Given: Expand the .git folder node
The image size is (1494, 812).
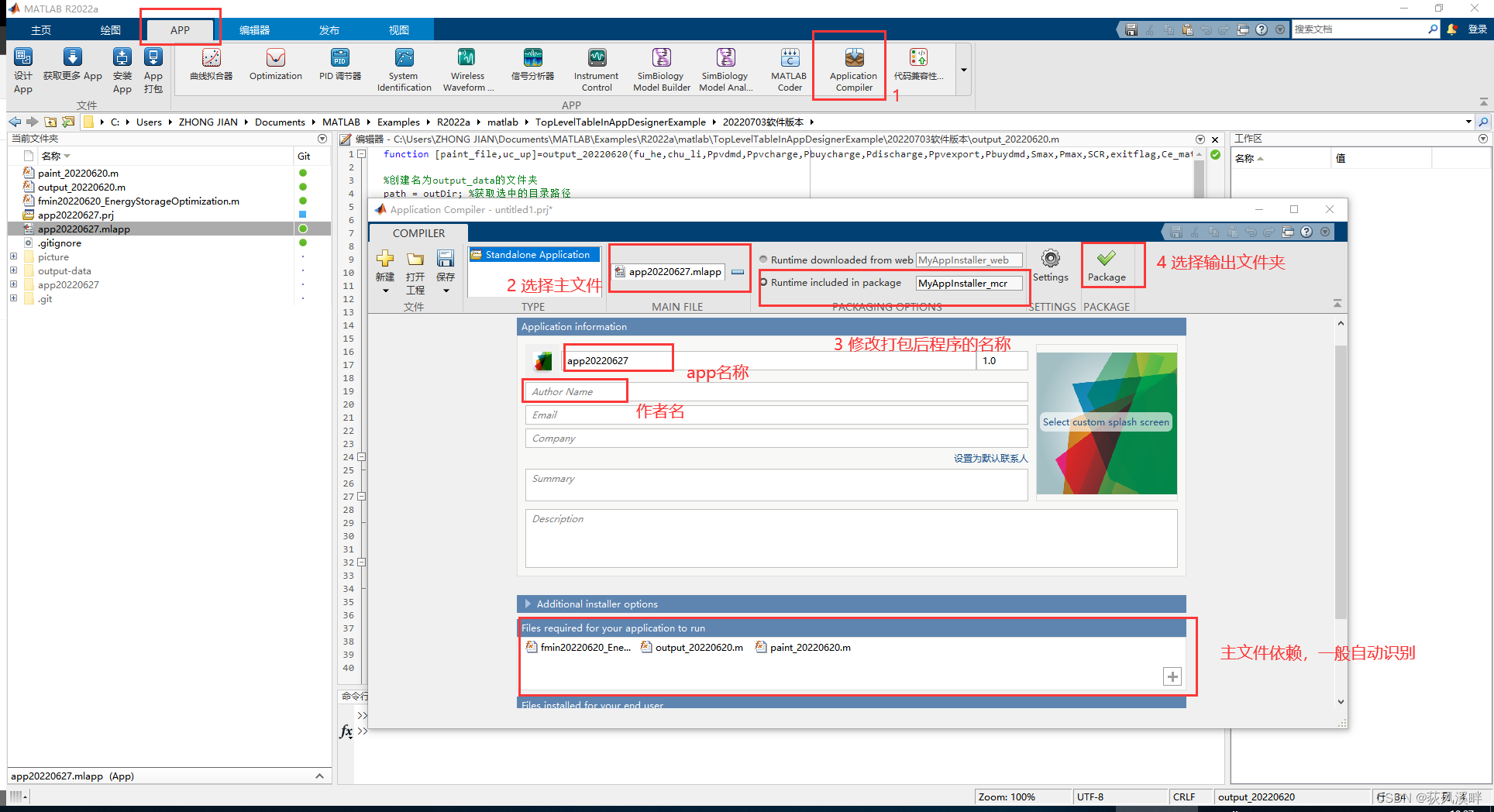Looking at the screenshot, I should pos(13,298).
